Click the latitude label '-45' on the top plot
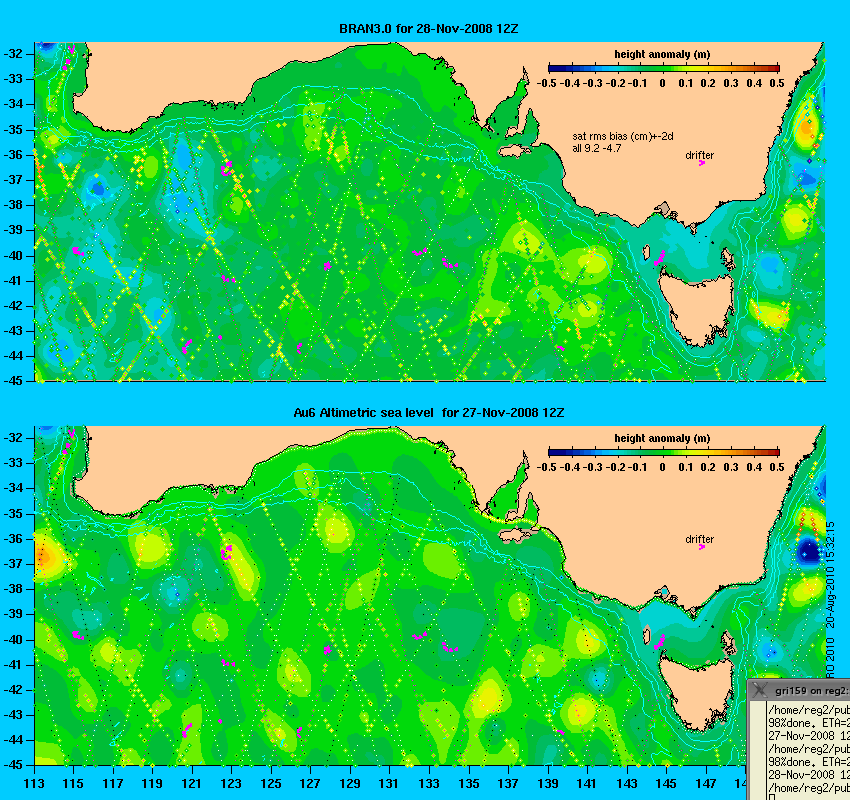Screen dimensions: 850x800 13,381
